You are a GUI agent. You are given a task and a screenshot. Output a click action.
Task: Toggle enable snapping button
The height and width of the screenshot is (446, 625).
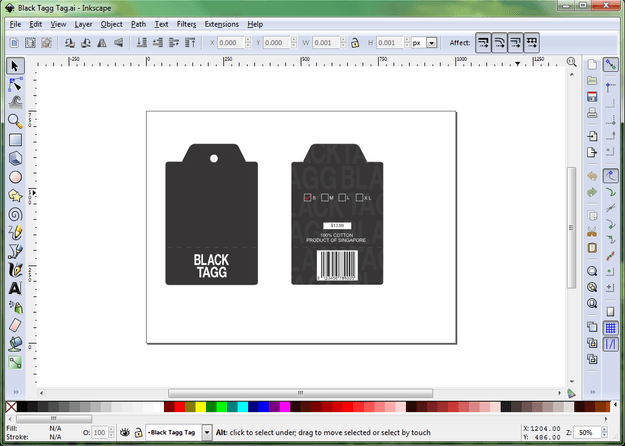(611, 65)
